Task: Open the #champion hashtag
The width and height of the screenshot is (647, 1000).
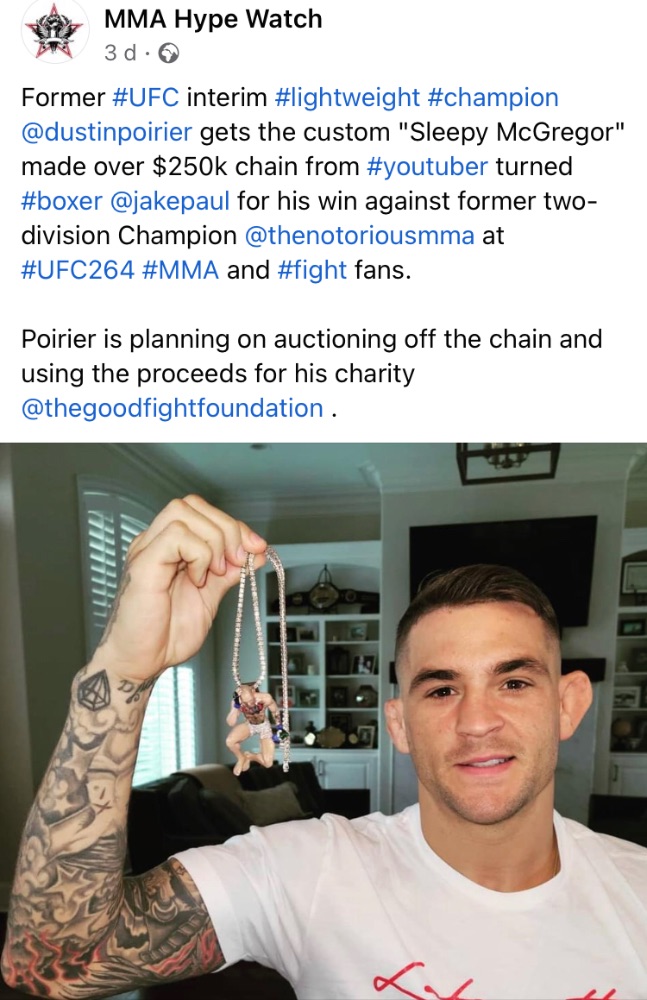Action: coord(493,98)
